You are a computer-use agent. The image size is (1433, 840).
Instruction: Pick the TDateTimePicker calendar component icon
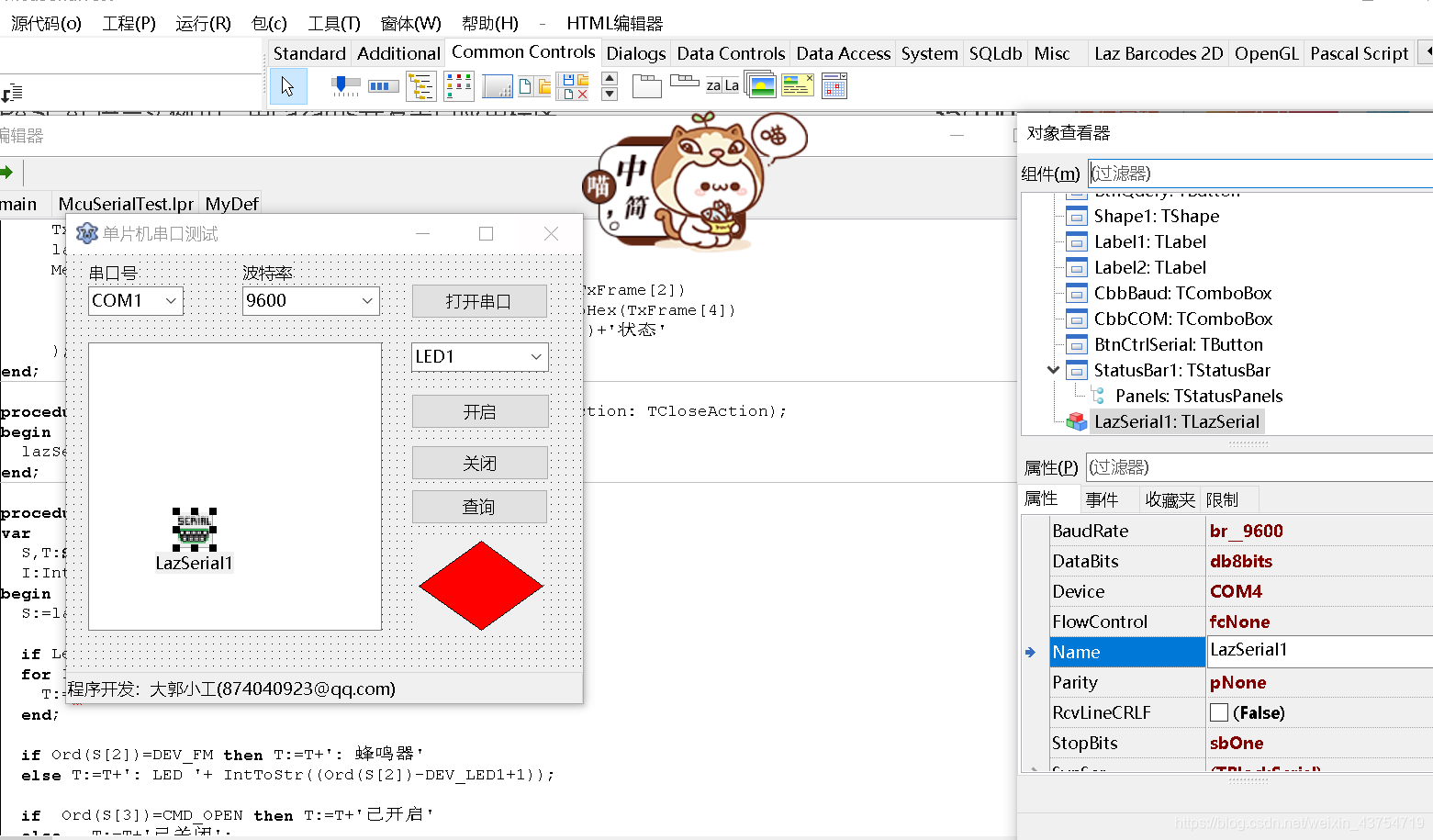(x=834, y=86)
